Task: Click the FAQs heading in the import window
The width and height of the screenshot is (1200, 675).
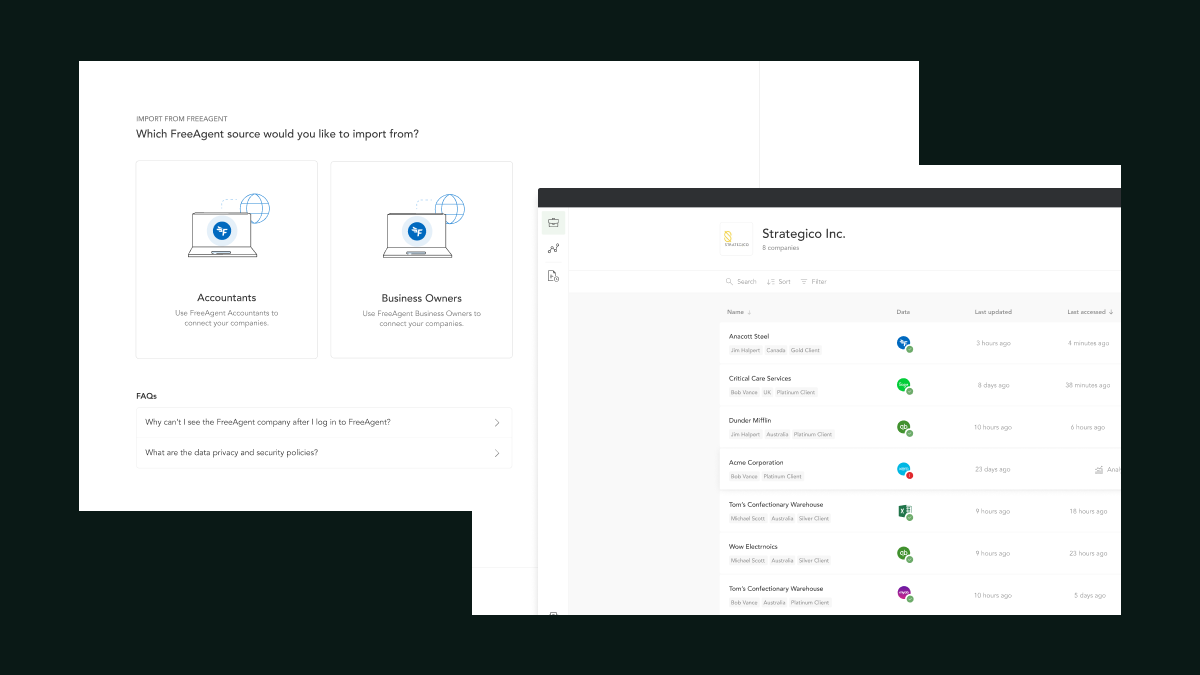Action: tap(146, 396)
